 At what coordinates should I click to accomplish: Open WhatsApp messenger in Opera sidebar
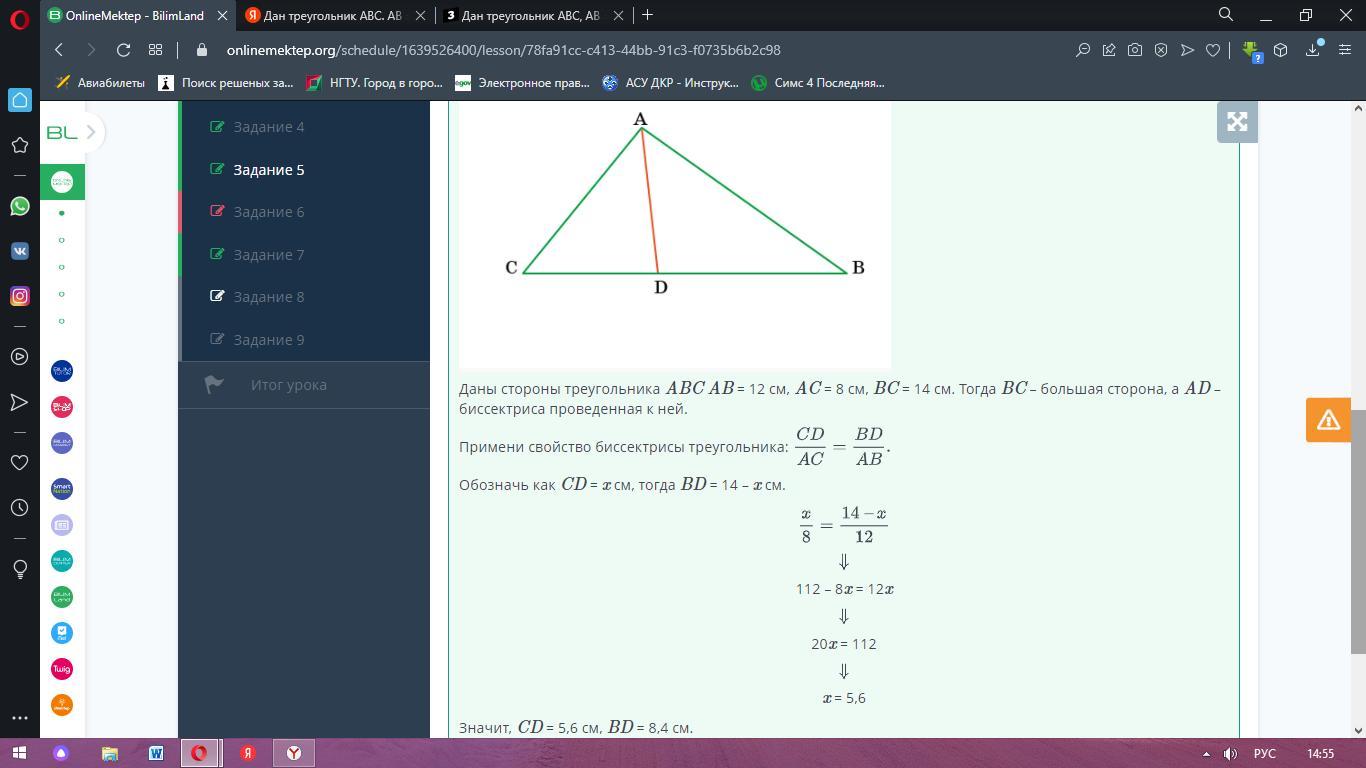(x=19, y=206)
